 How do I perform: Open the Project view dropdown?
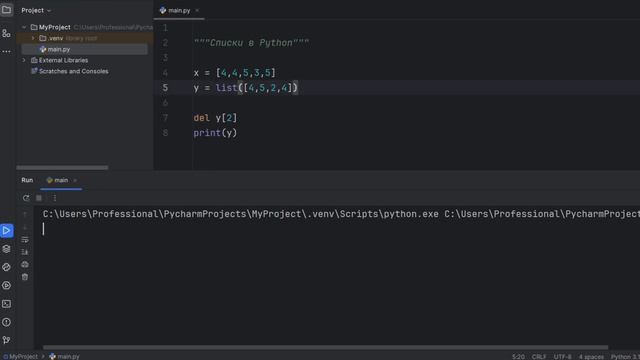(x=36, y=10)
